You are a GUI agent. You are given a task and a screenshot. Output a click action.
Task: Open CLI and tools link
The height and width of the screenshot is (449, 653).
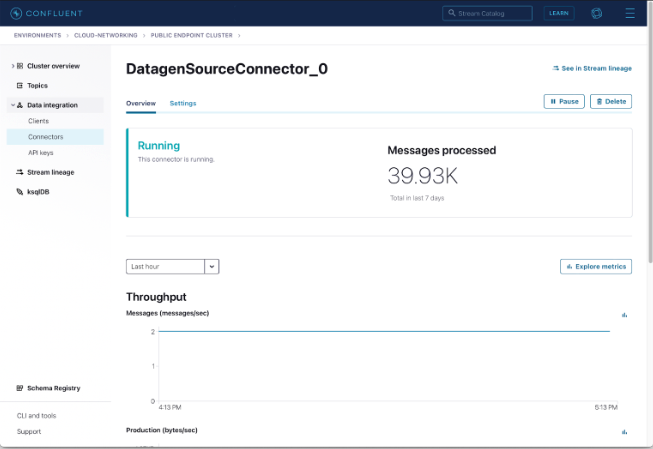(36, 415)
